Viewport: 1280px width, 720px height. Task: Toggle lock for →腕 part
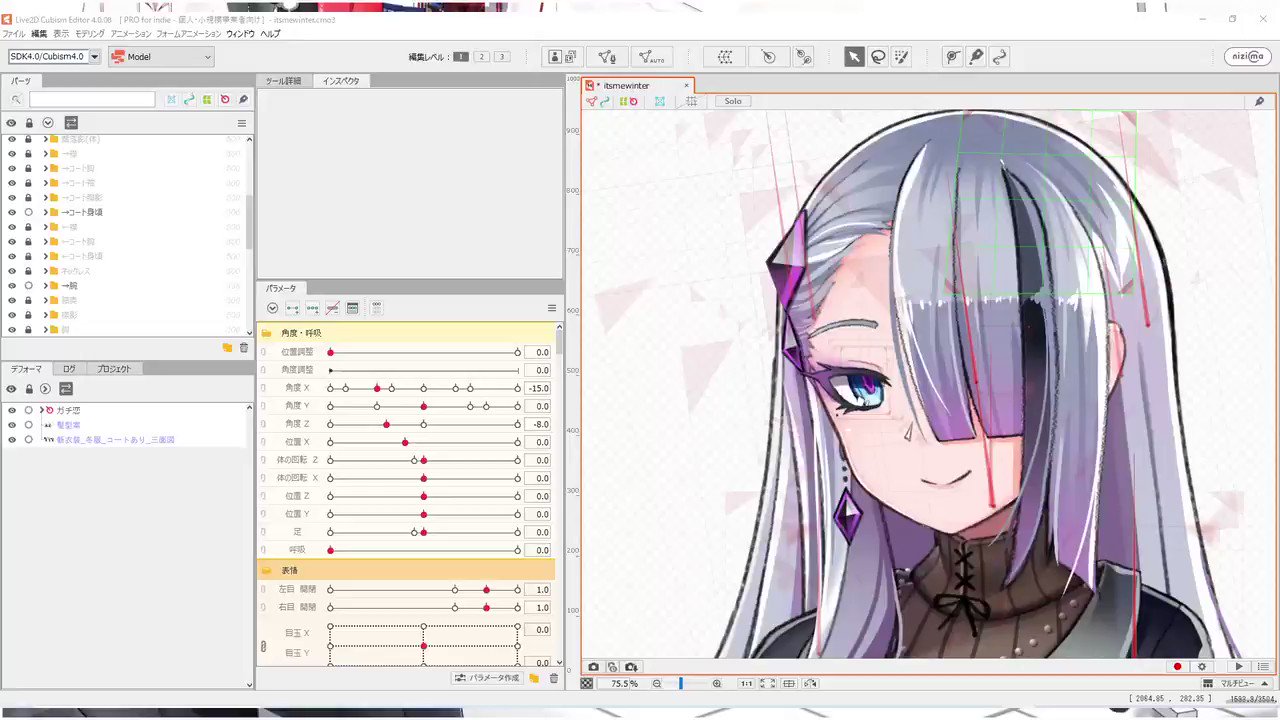[x=28, y=285]
